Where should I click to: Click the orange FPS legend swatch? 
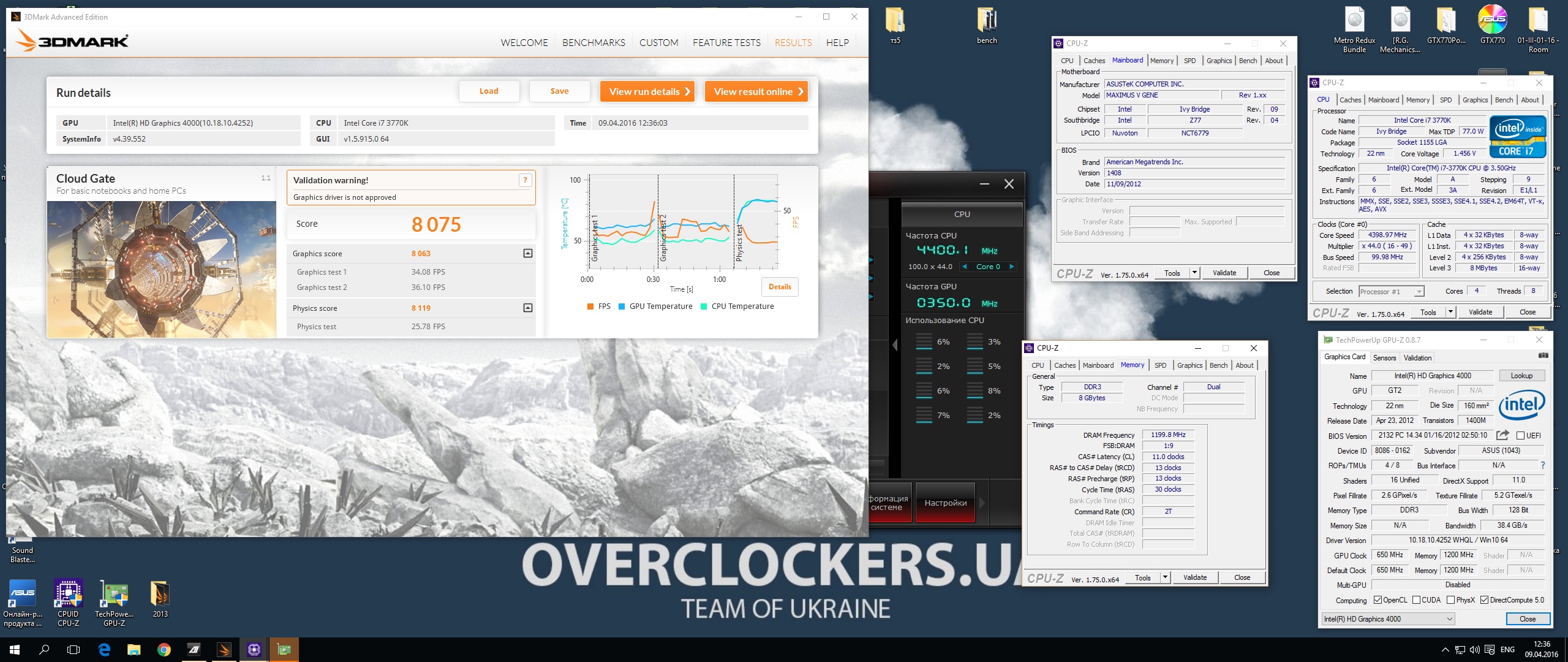pyautogui.click(x=590, y=306)
